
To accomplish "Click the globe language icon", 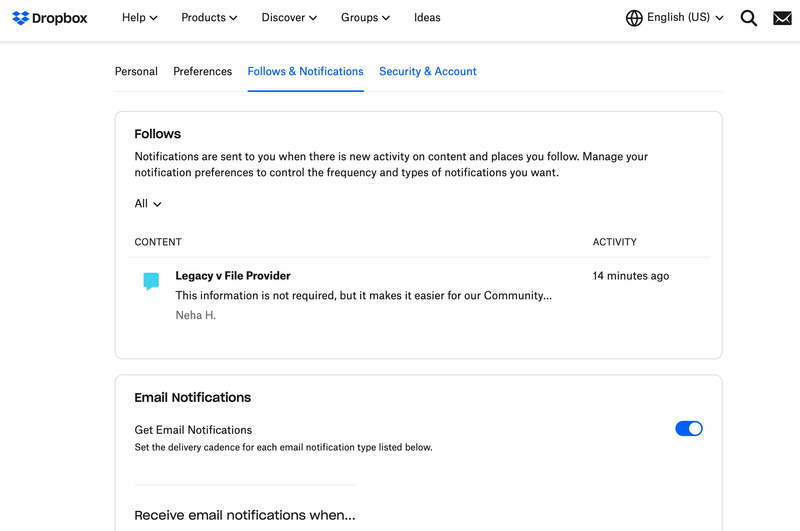I will pyautogui.click(x=634, y=18).
